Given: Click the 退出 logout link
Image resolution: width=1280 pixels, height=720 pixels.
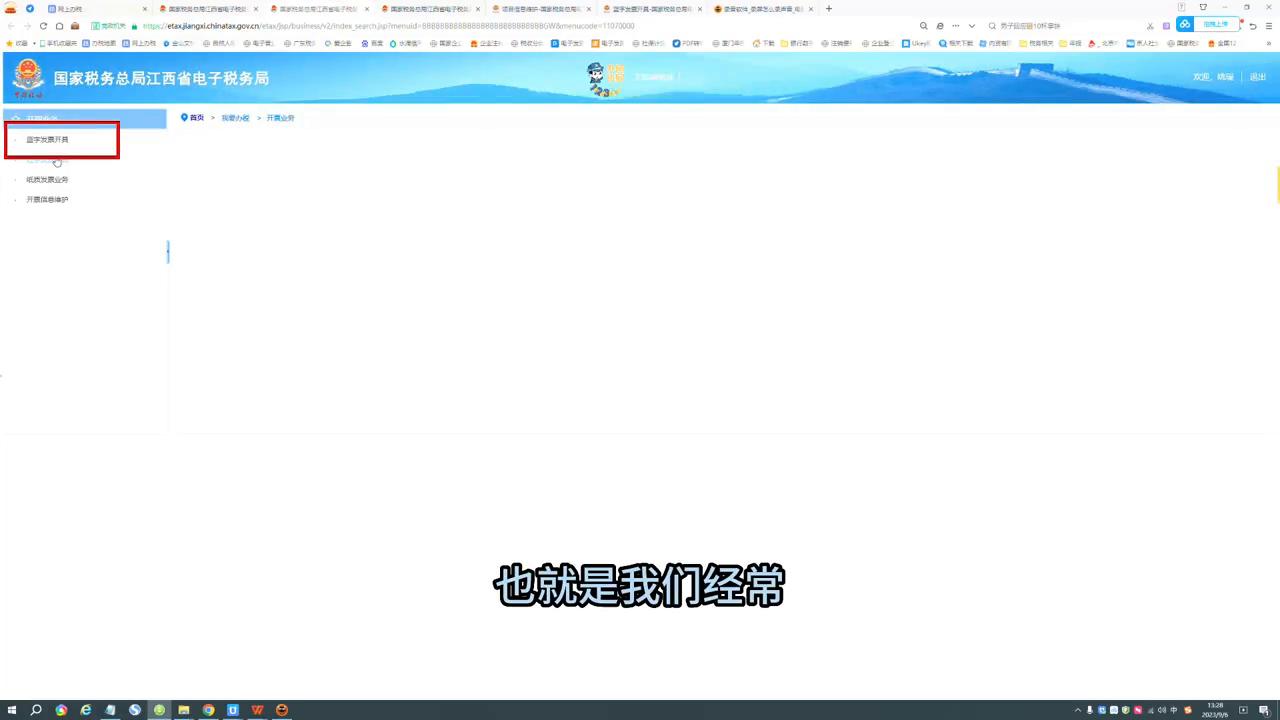Looking at the screenshot, I should tap(1257, 76).
